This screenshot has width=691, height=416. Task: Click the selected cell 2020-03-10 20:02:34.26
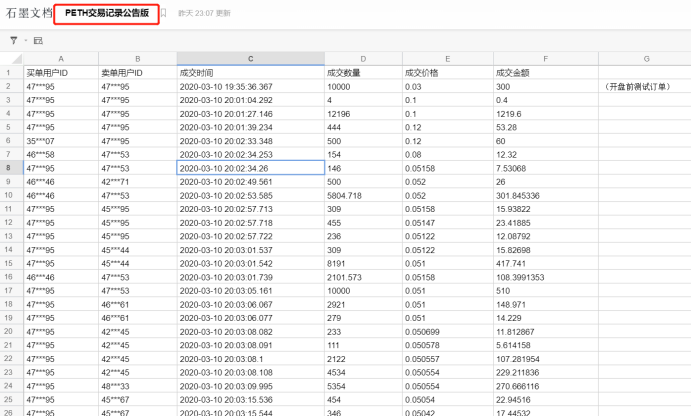click(x=251, y=168)
